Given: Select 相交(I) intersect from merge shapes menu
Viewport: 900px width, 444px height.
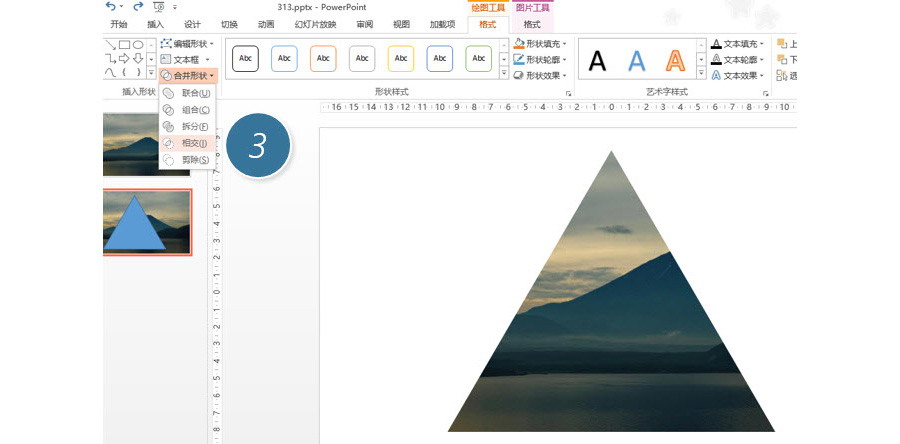Looking at the screenshot, I should [186, 143].
